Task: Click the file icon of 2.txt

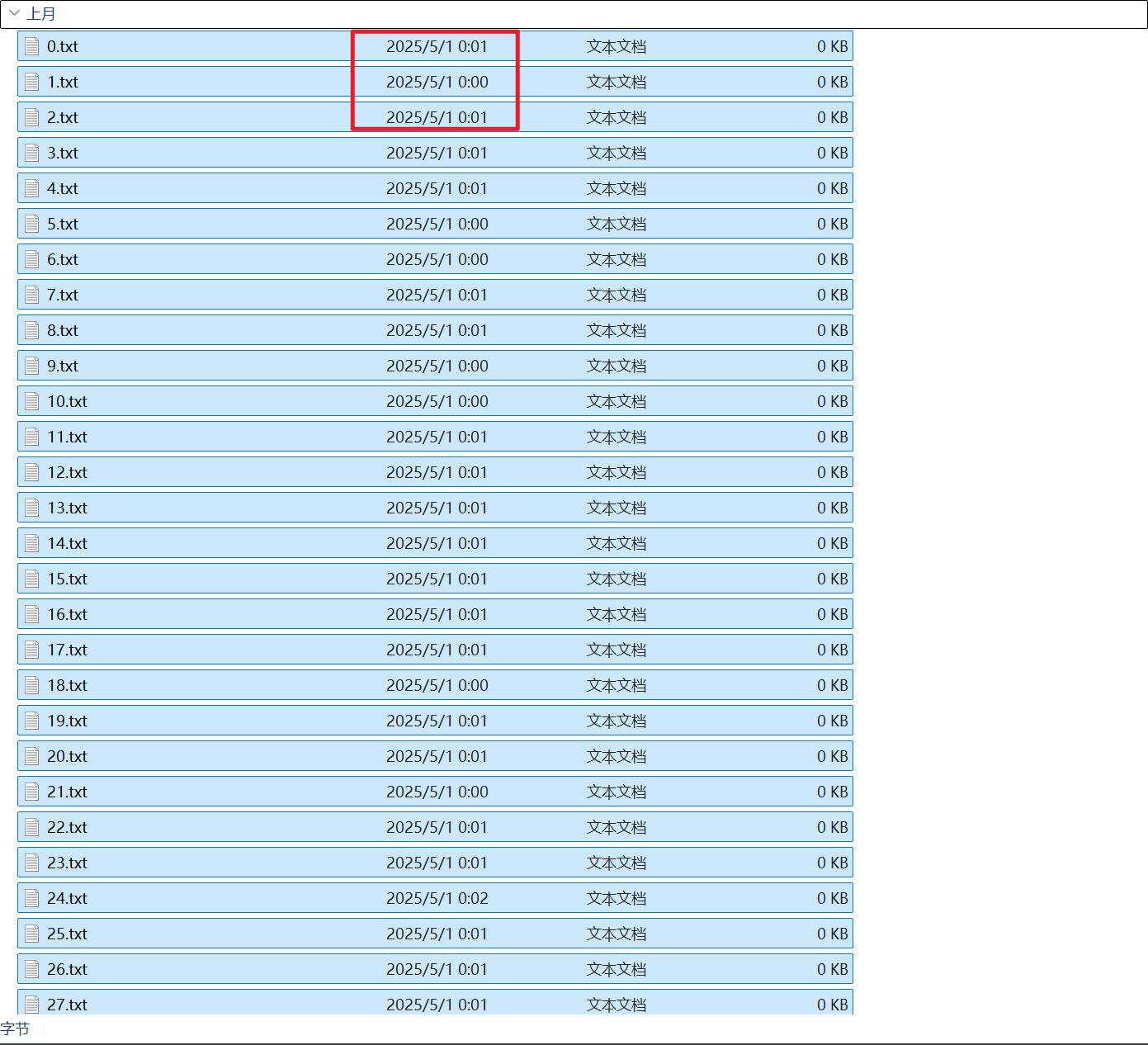Action: (x=32, y=117)
